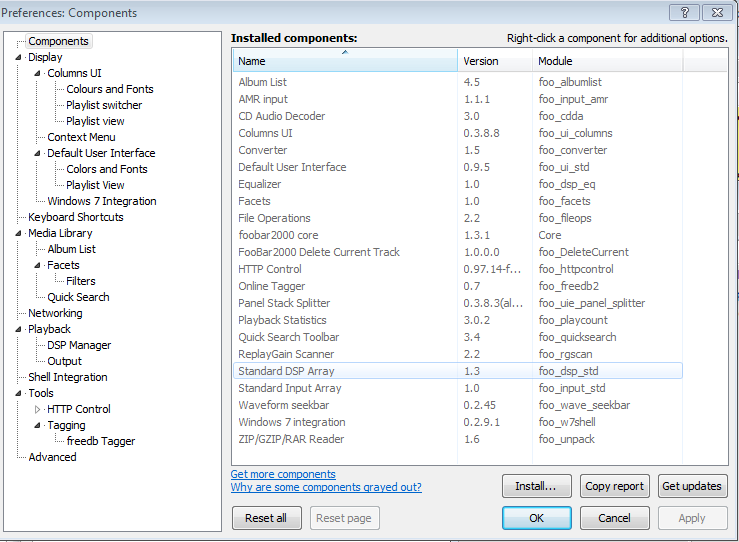
Task: Expand the HTTP Control tree node
Action: click(37, 410)
